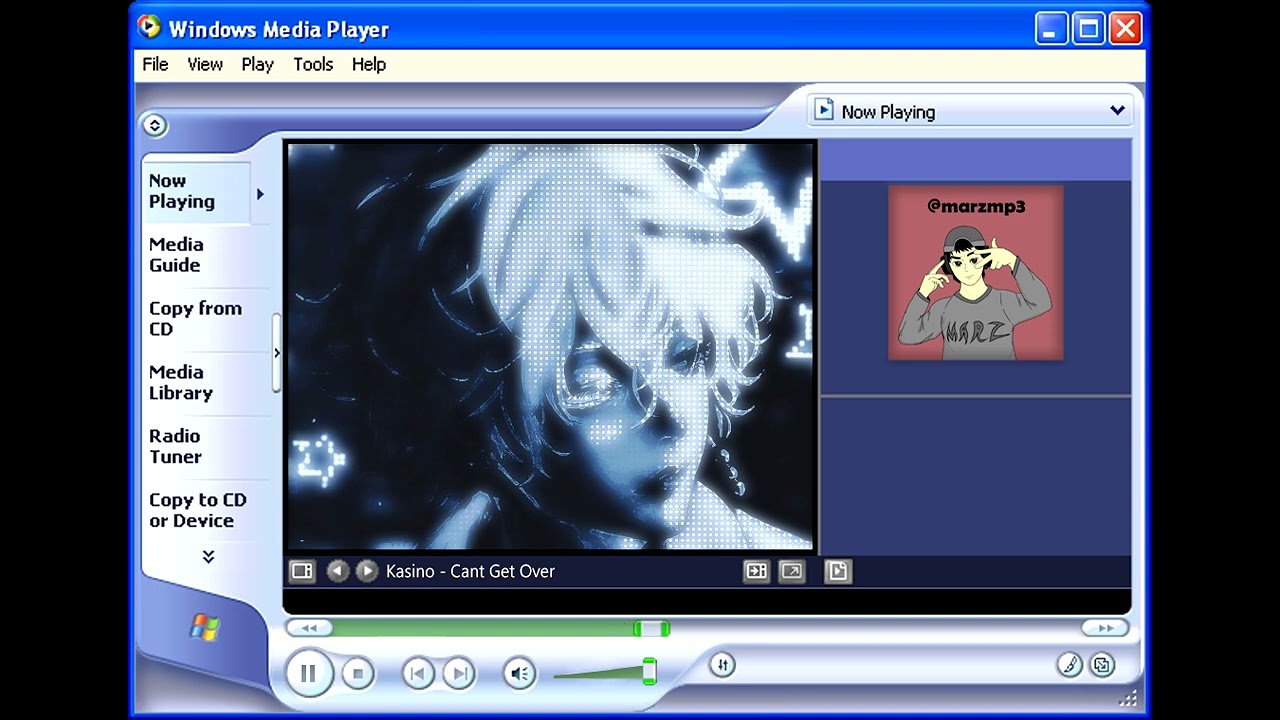Toggle the playlist pane icon

[838, 571]
